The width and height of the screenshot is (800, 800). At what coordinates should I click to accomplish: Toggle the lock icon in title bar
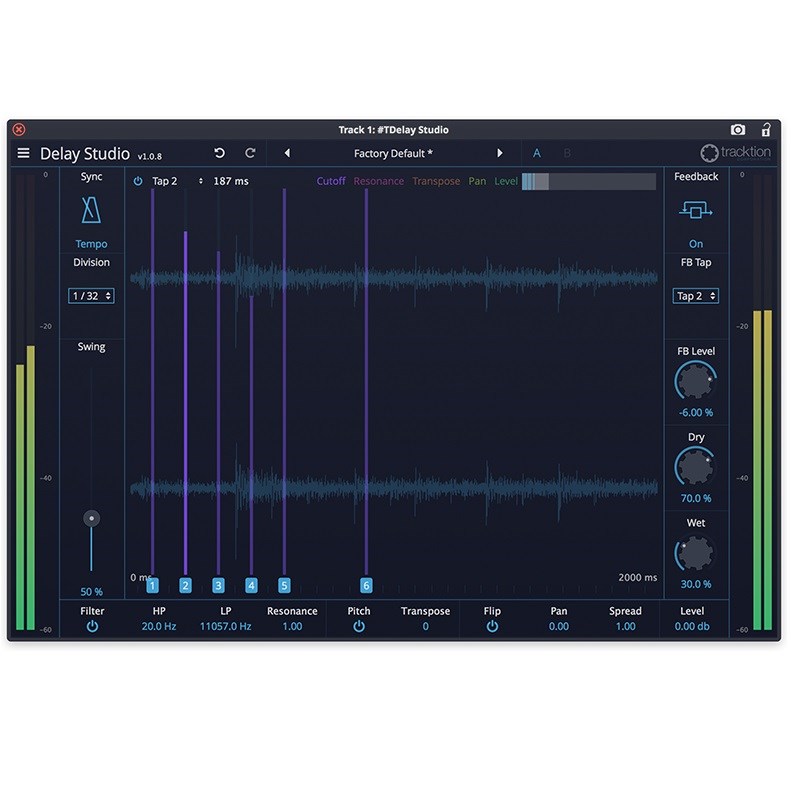[766, 130]
